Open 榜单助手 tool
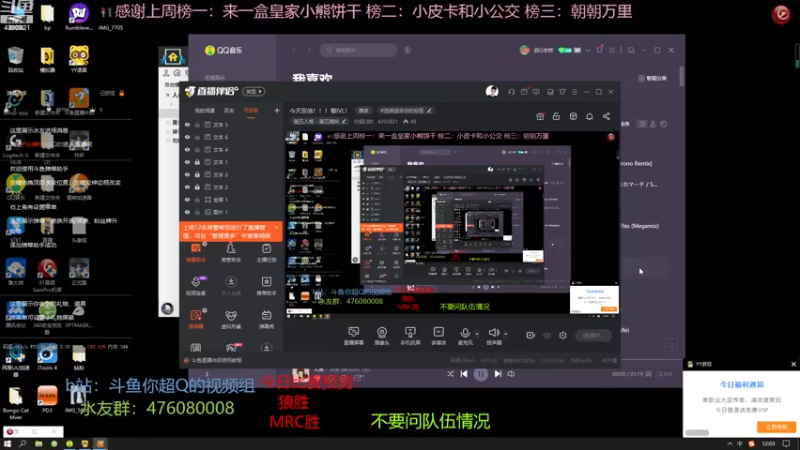Screen dimensions: 800x450 tap(266, 286)
